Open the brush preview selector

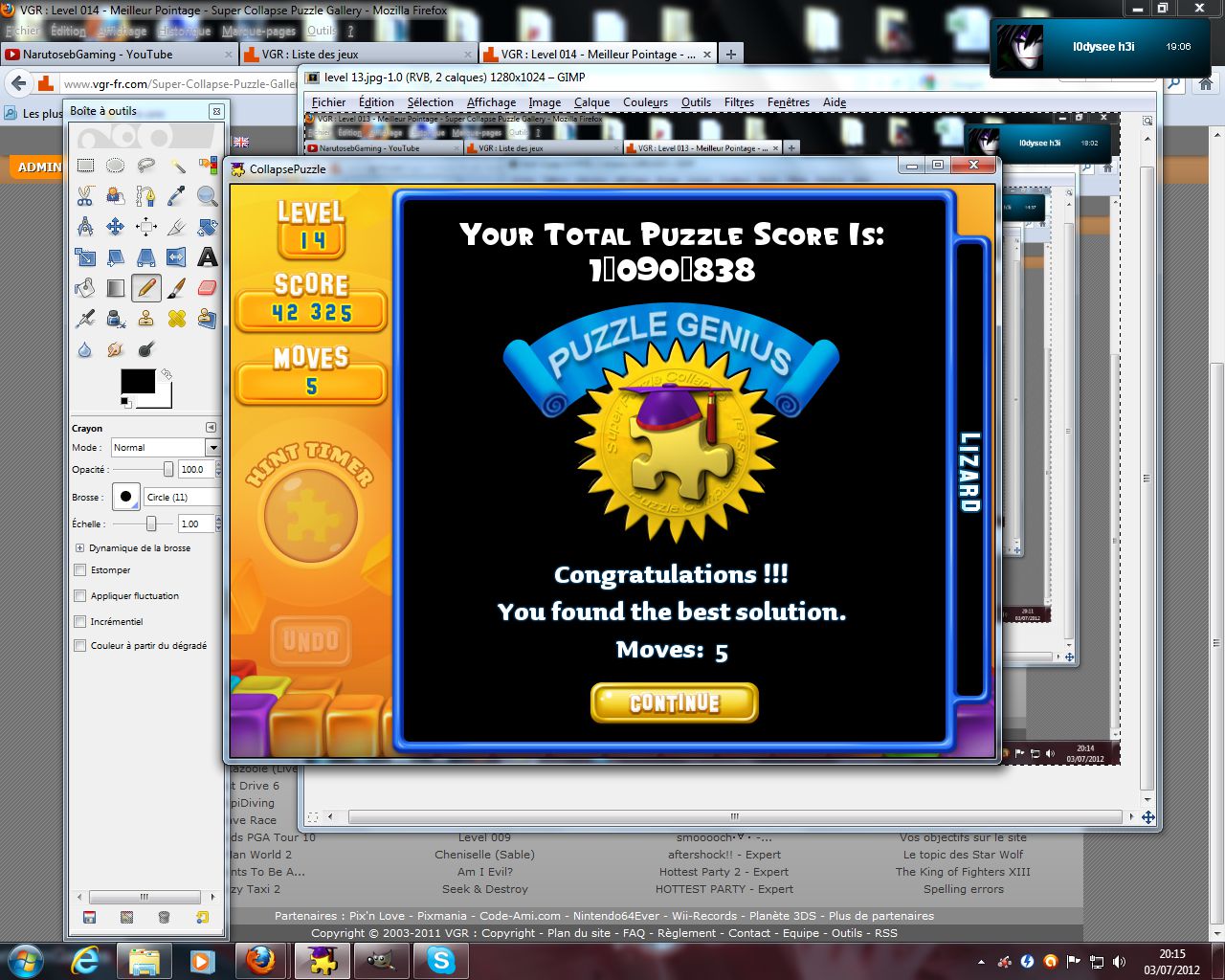click(x=125, y=497)
